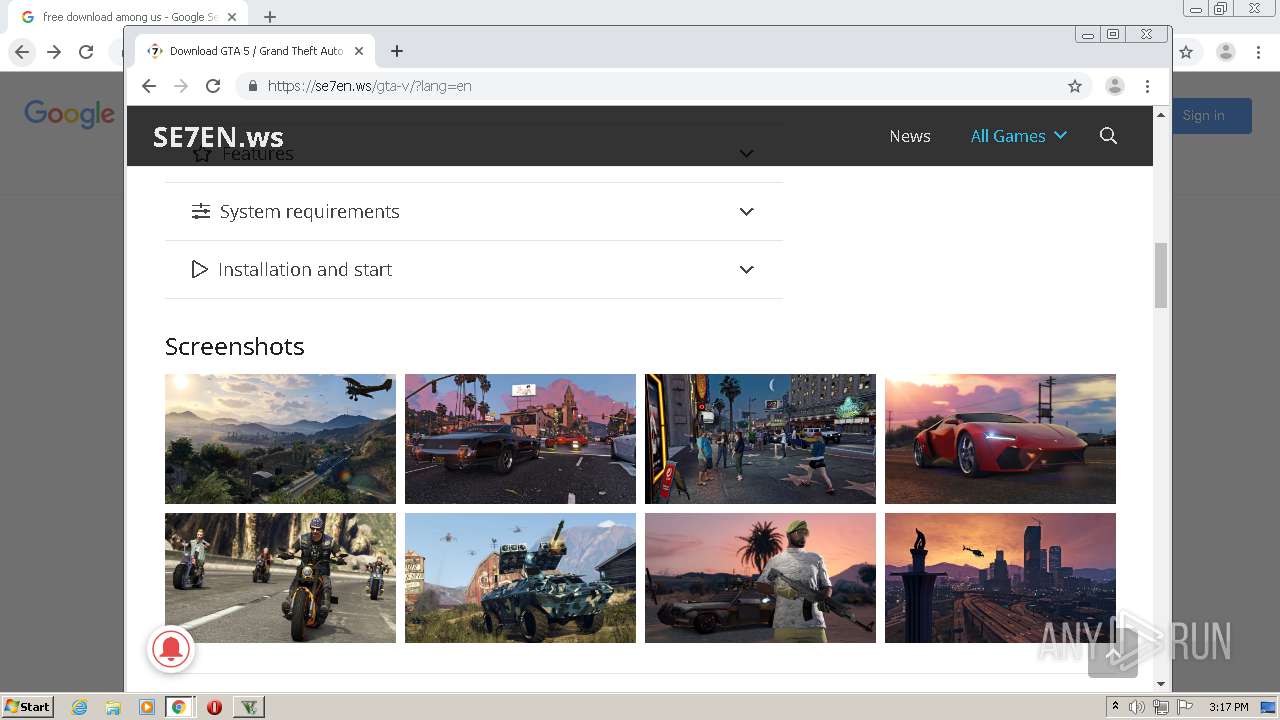The width and height of the screenshot is (1280, 720).
Task: Click the scroll-to-top arrow button
Action: (x=1113, y=654)
